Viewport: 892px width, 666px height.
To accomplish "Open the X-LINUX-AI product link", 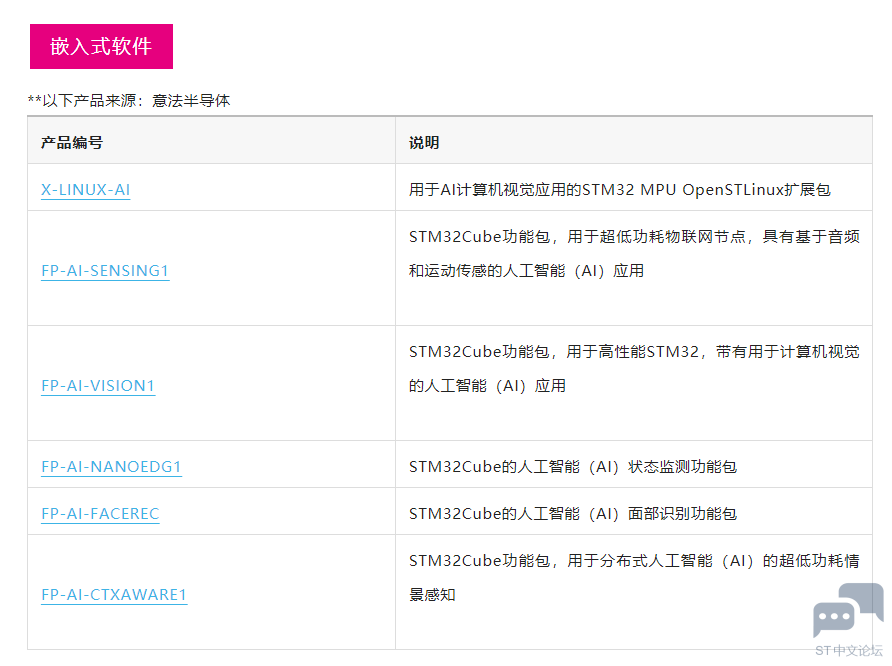I will (x=85, y=189).
